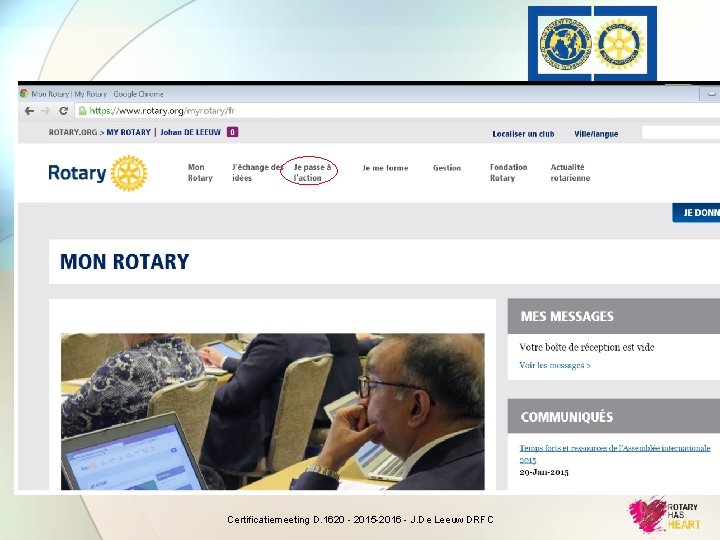Click the 29-Jan-2015 date text

(544, 472)
